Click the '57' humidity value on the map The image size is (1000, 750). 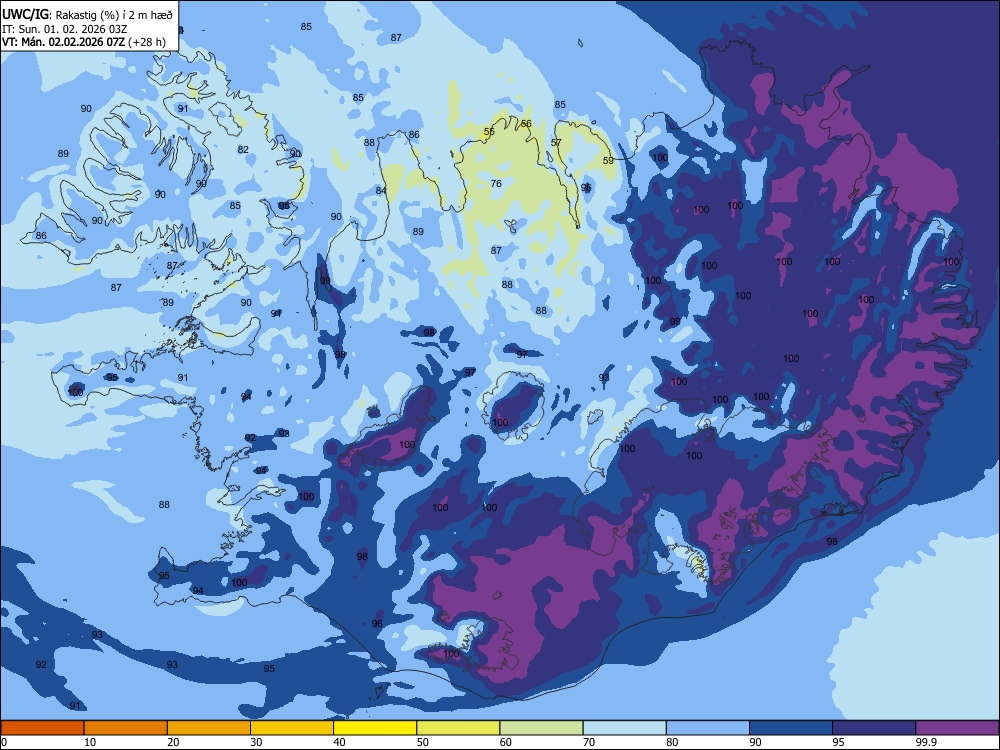[x=556, y=142]
